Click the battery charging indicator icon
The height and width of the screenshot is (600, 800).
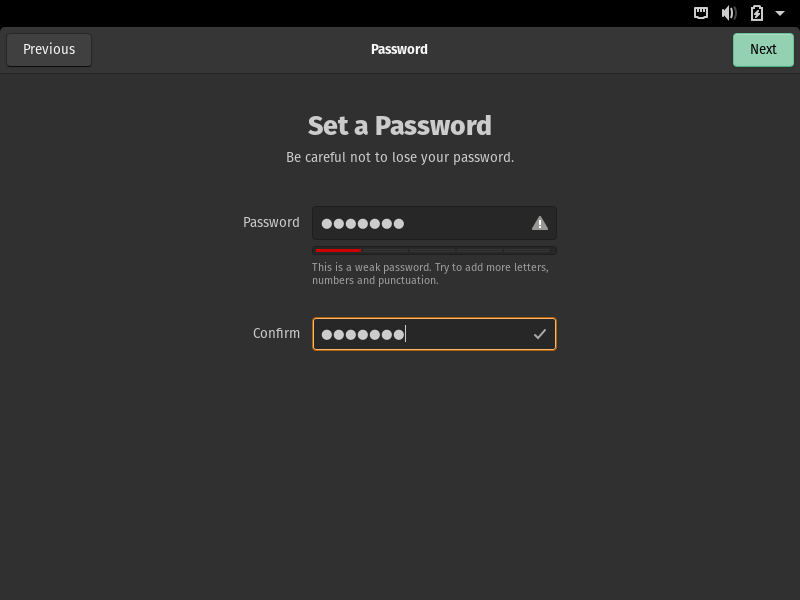point(757,13)
